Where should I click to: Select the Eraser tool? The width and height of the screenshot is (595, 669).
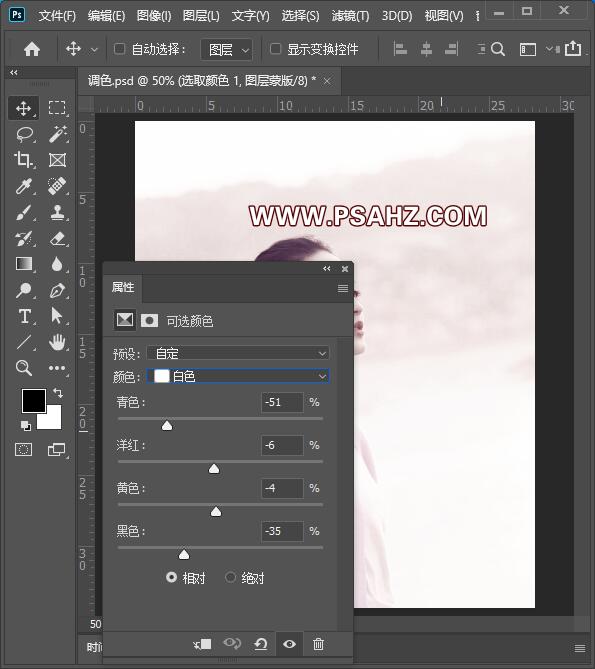[57, 239]
